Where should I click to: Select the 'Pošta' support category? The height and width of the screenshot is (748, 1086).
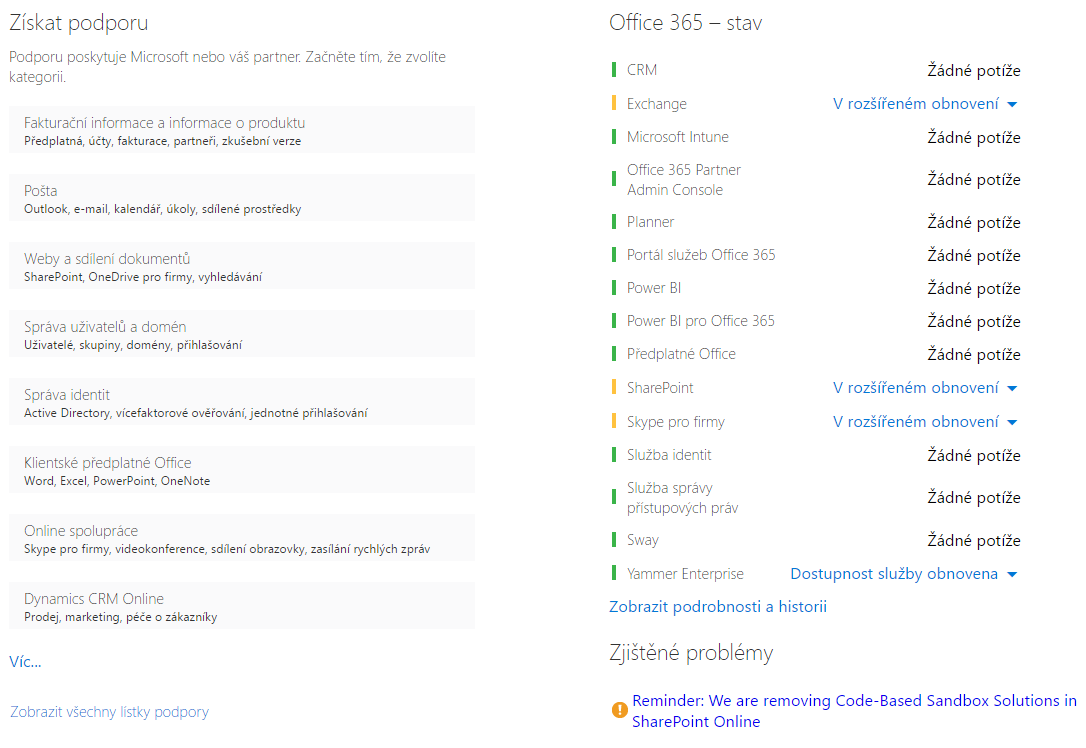[x=242, y=198]
